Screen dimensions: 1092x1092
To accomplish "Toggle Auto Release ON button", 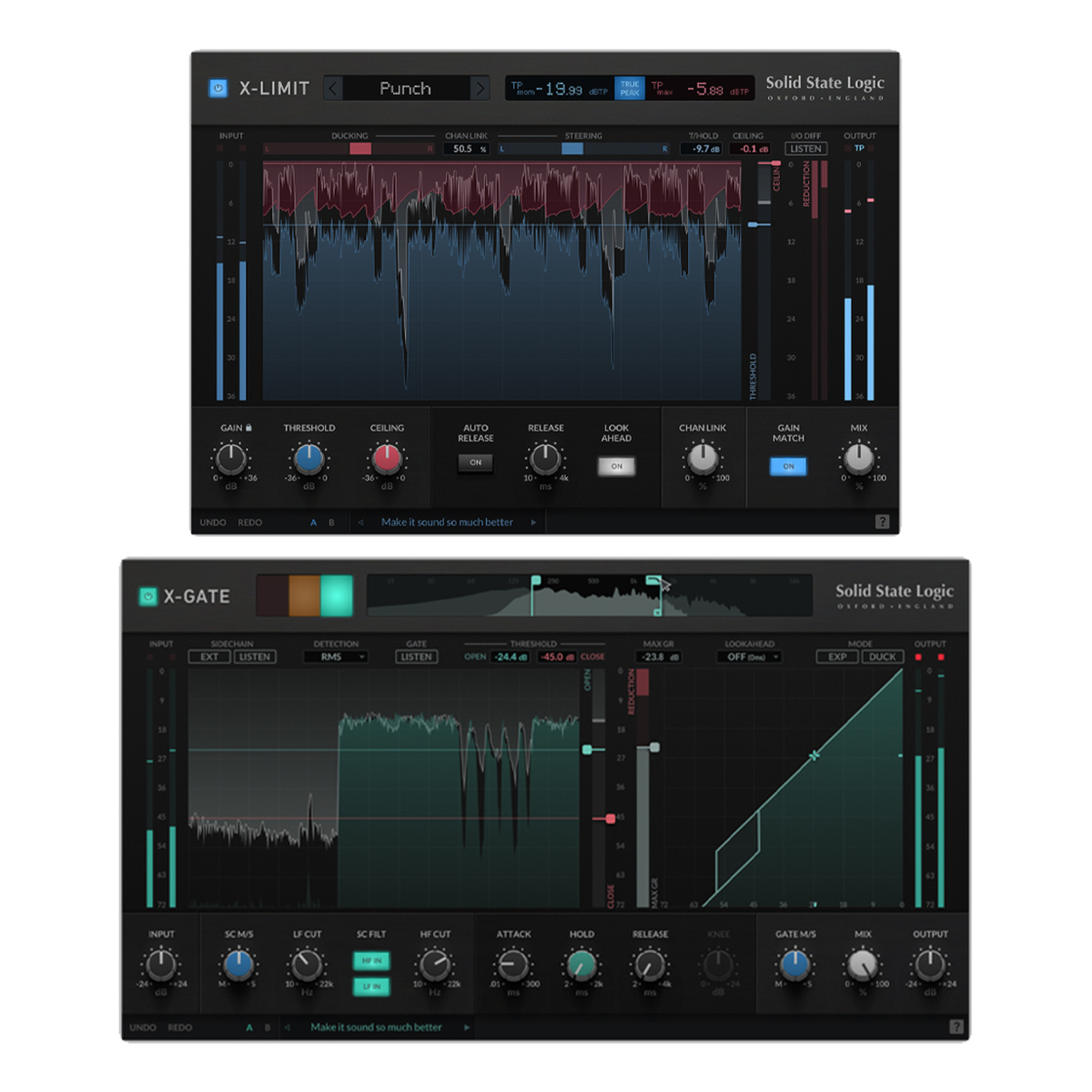I will (476, 463).
